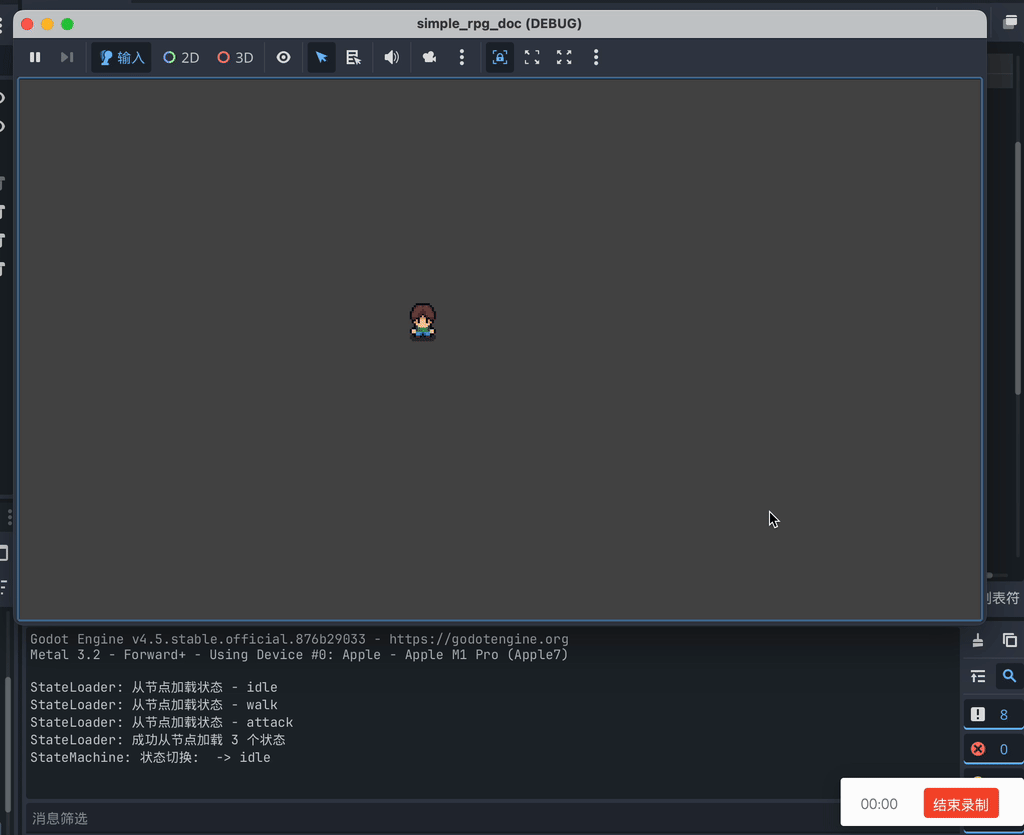
Task: Click the 00:00 recording timer
Action: pyautogui.click(x=878, y=804)
